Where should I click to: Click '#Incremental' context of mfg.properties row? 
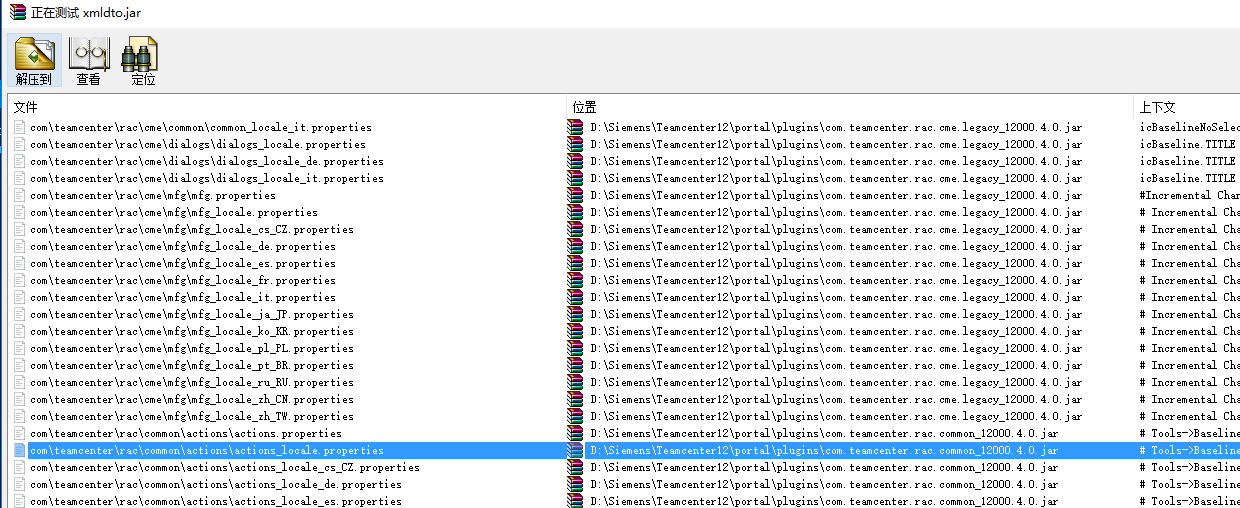pos(1189,195)
